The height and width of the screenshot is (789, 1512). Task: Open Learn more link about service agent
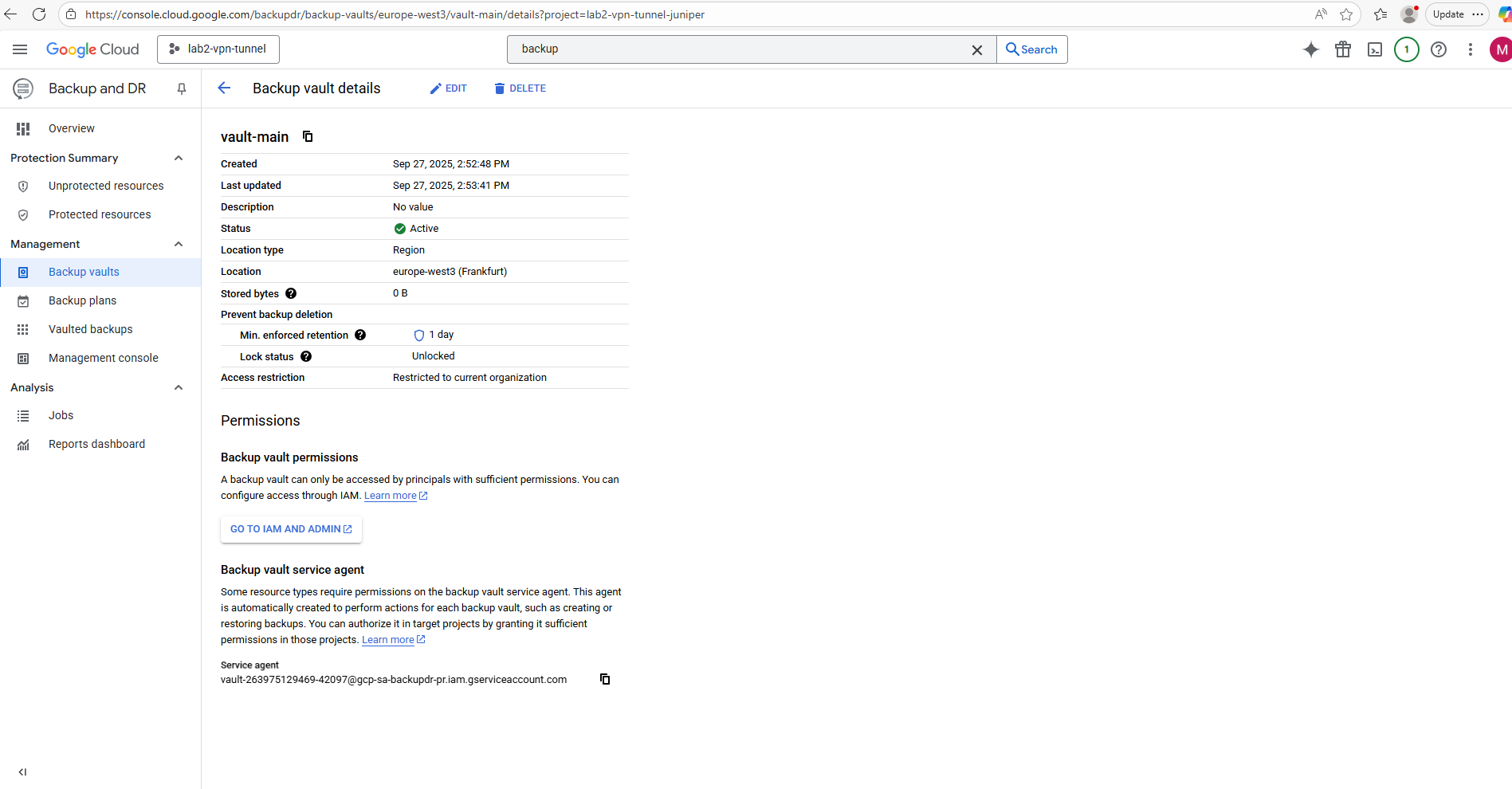[x=393, y=640]
